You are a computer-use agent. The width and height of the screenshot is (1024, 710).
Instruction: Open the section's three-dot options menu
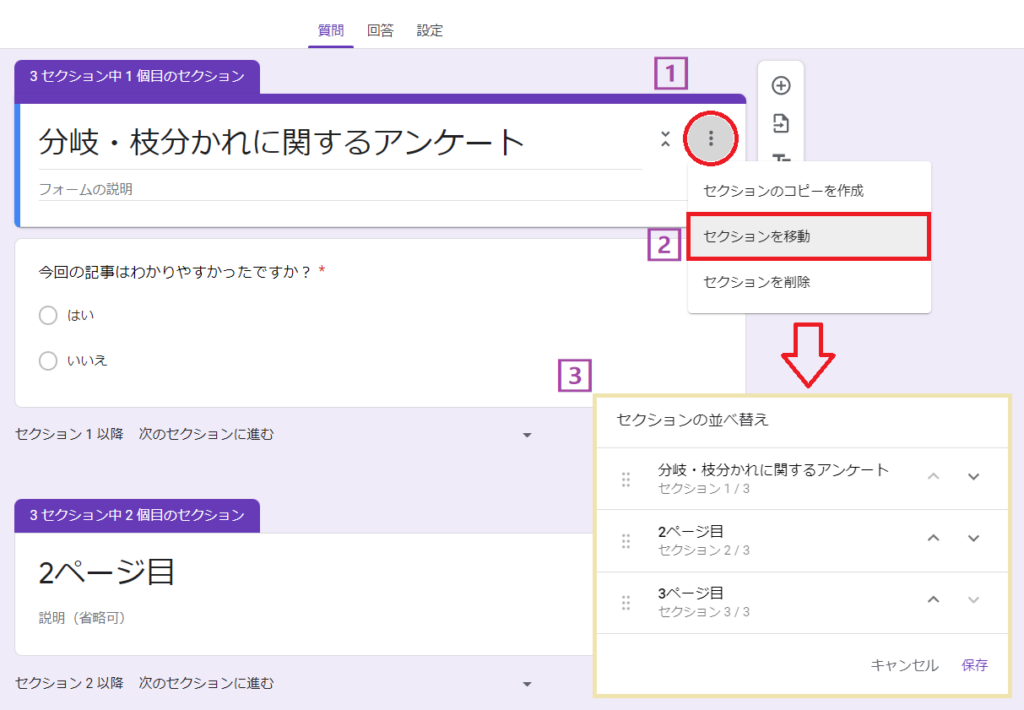tap(710, 139)
